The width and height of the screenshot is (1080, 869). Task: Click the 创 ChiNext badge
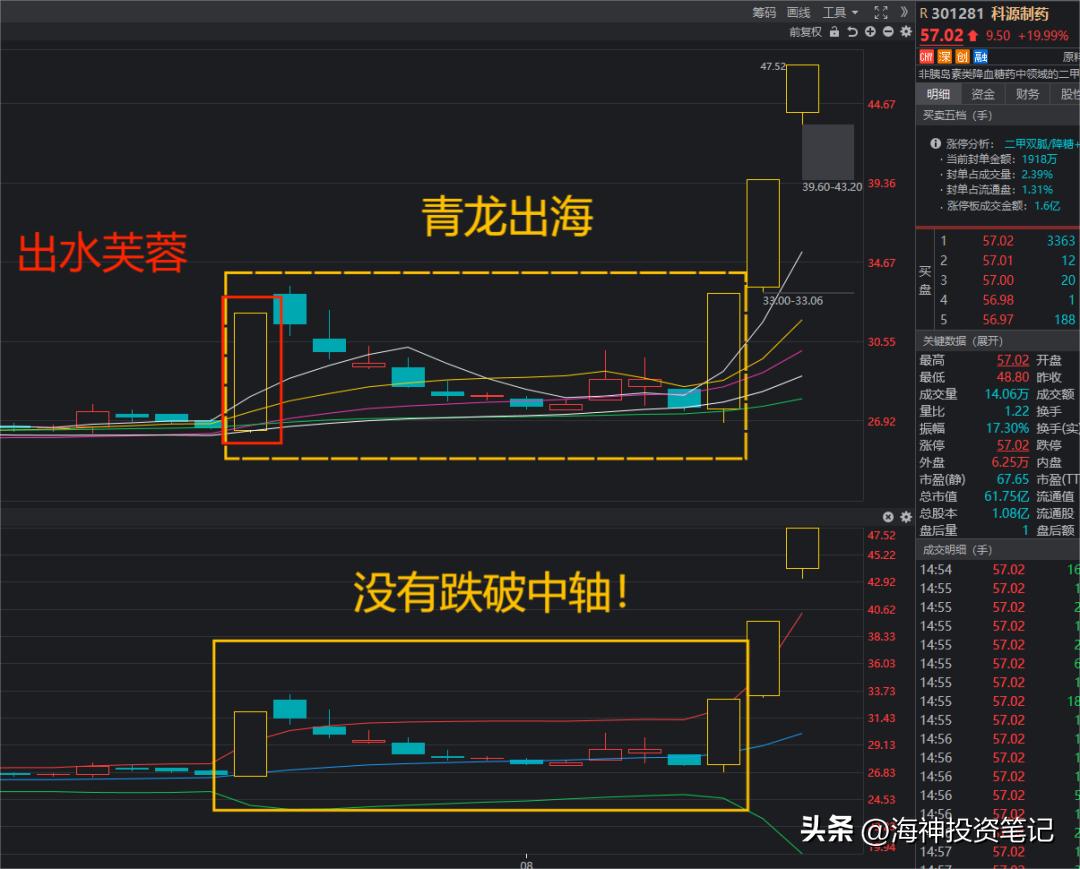(x=962, y=56)
